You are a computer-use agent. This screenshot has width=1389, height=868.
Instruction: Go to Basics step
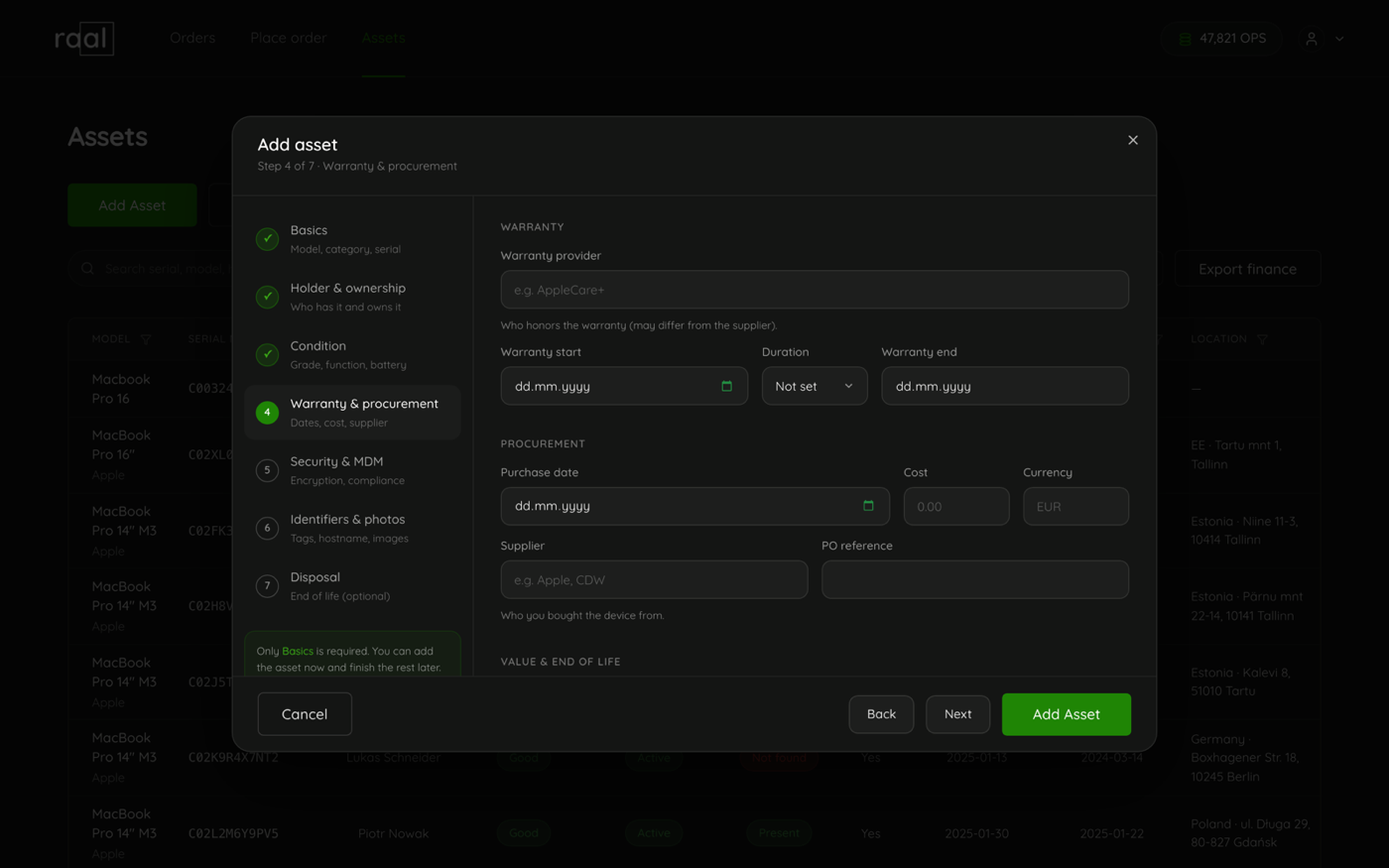click(352, 239)
